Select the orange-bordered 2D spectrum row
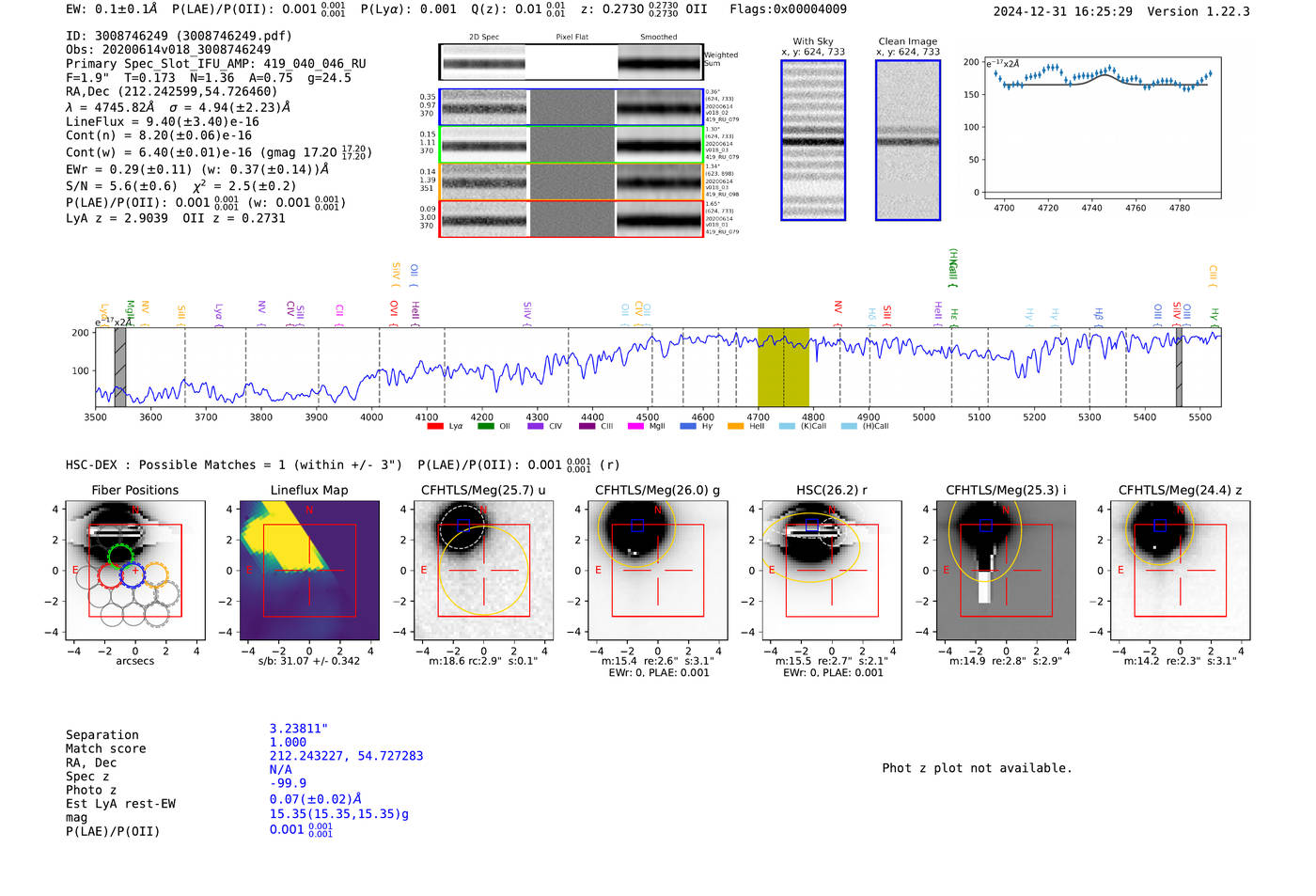This screenshot has width=1316, height=896. (571, 182)
